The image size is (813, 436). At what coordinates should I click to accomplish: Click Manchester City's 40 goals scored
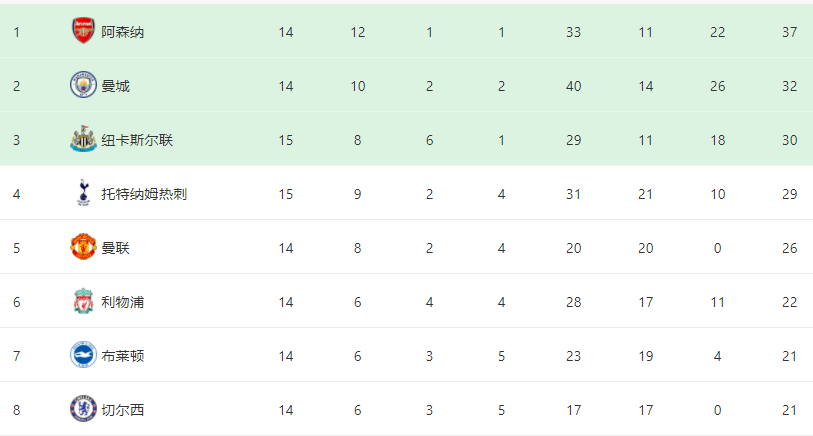(573, 86)
